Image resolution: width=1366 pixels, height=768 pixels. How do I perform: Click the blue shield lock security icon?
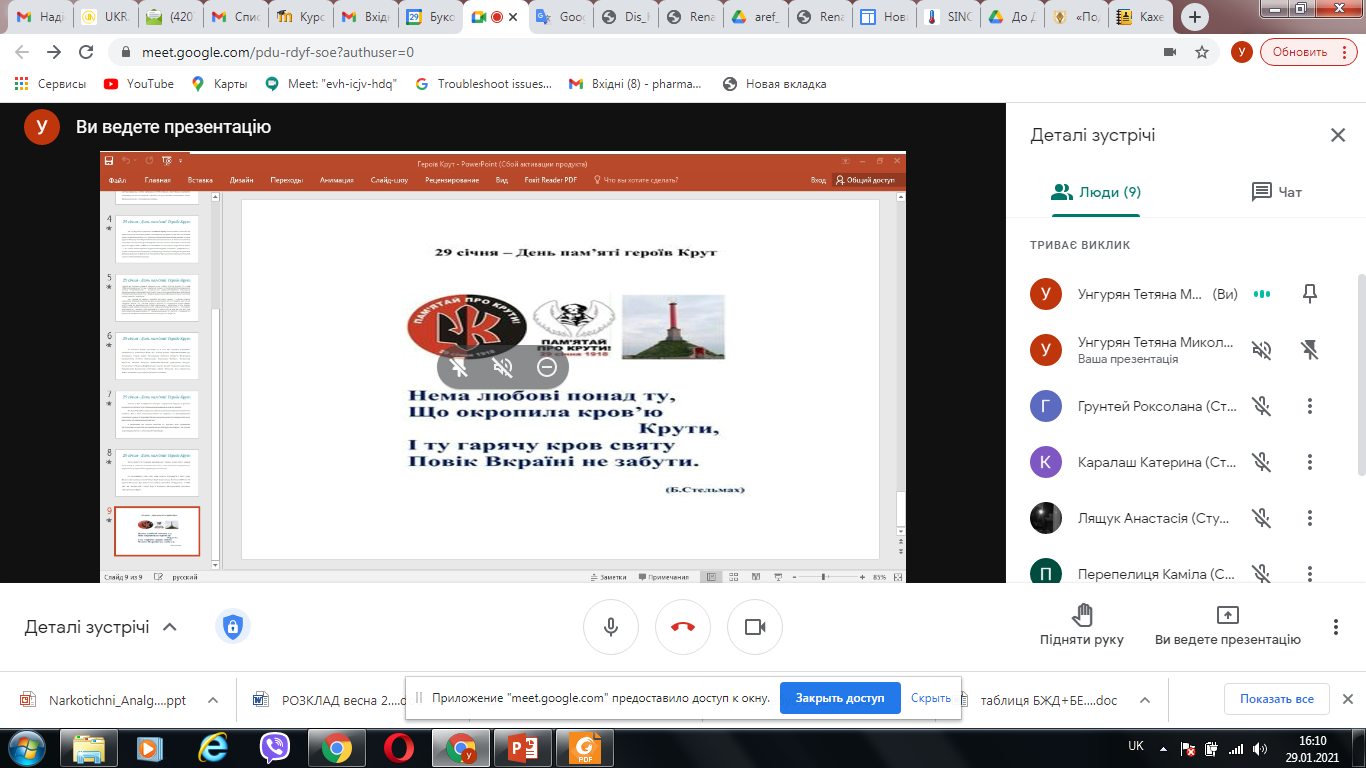point(232,627)
